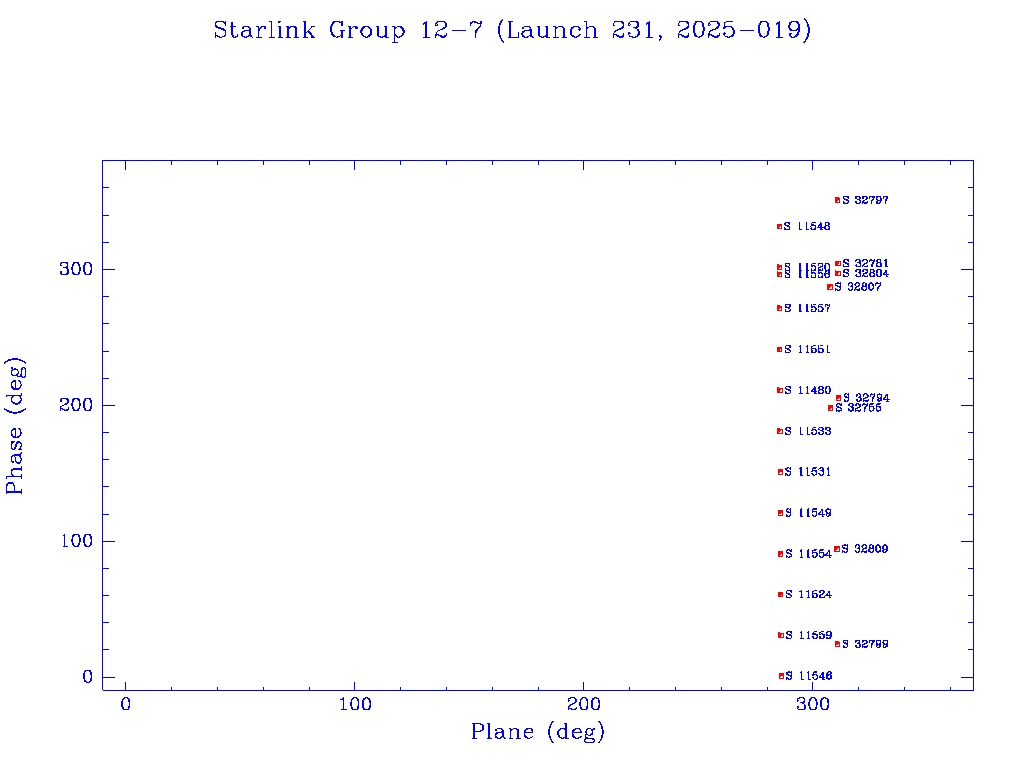Viewport: 1024px width, 768px height.
Task: Click the label S 11557
Action: tap(807, 308)
